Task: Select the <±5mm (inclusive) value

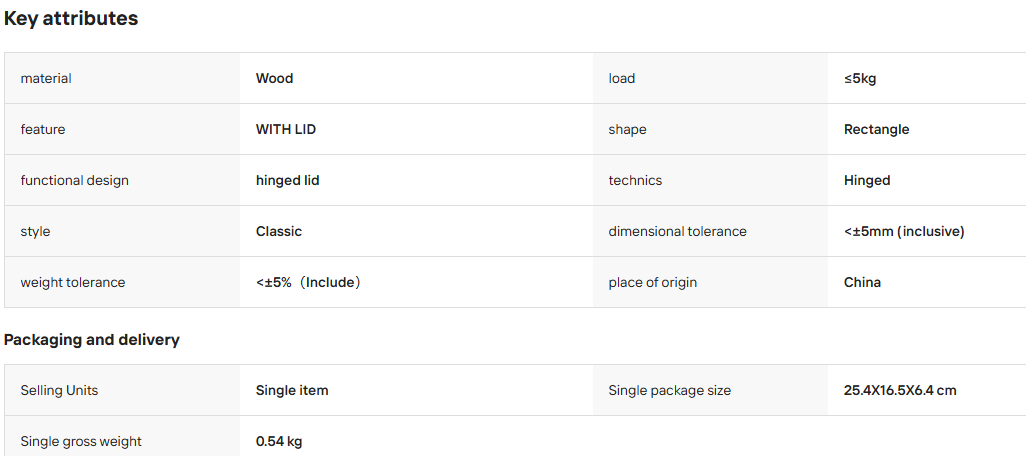Action: [x=904, y=232]
